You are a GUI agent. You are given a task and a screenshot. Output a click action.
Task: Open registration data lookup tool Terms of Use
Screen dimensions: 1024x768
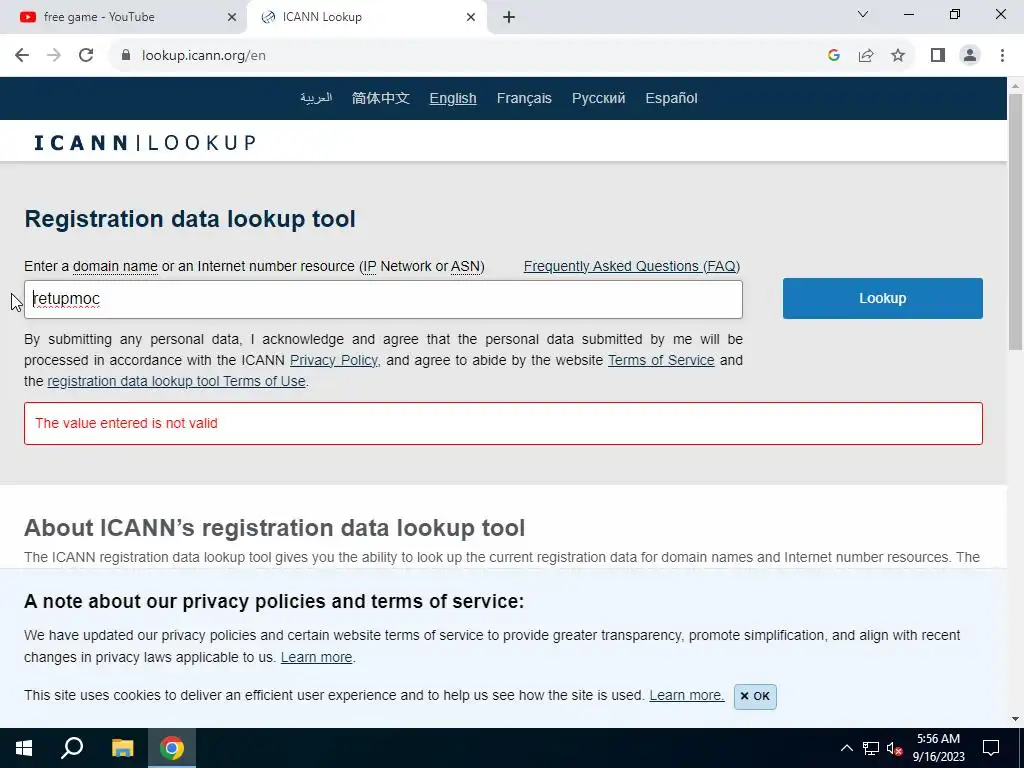pyautogui.click(x=176, y=381)
